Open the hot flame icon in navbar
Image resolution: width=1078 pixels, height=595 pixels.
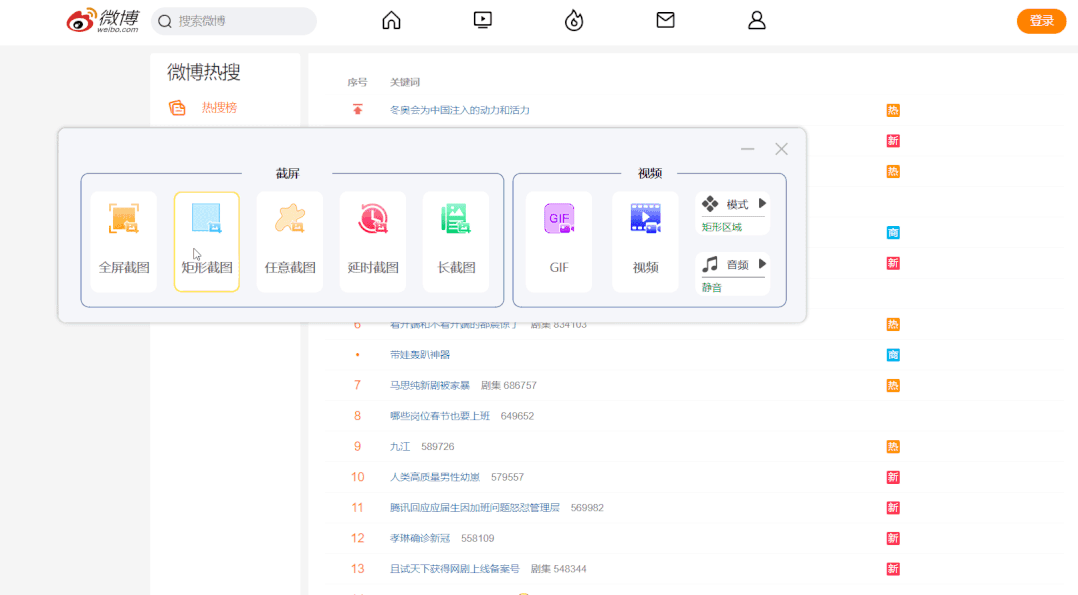[x=574, y=21]
